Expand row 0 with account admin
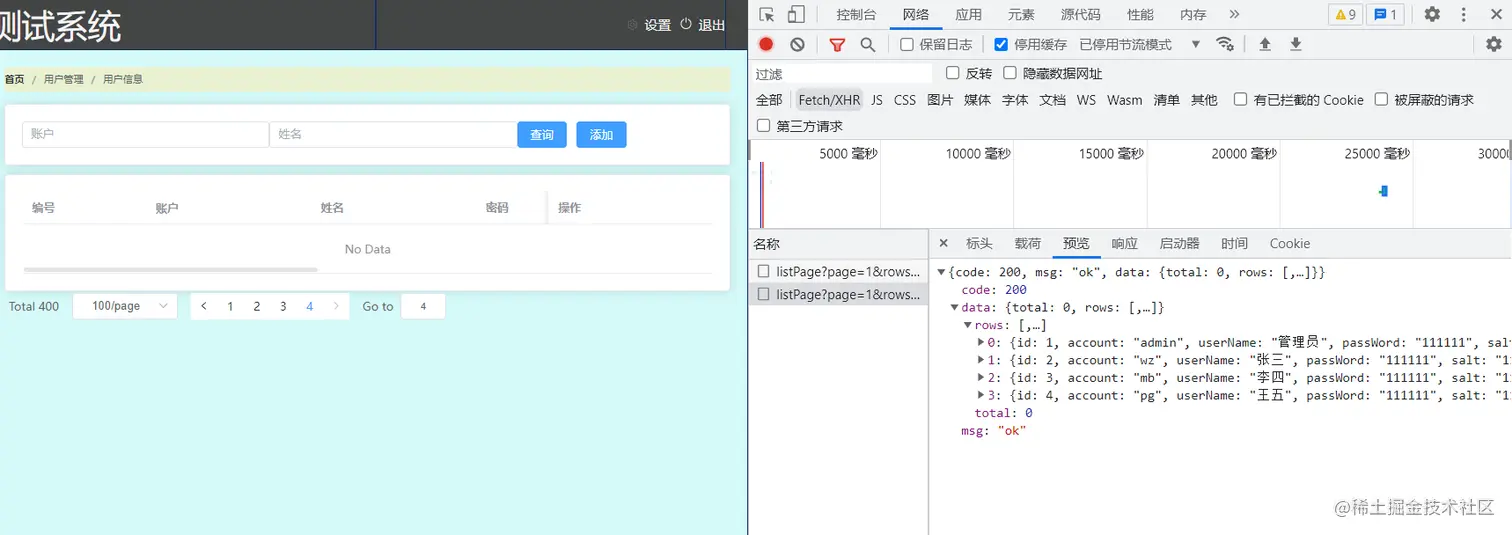Screen dimensions: 1512x535 (981, 343)
